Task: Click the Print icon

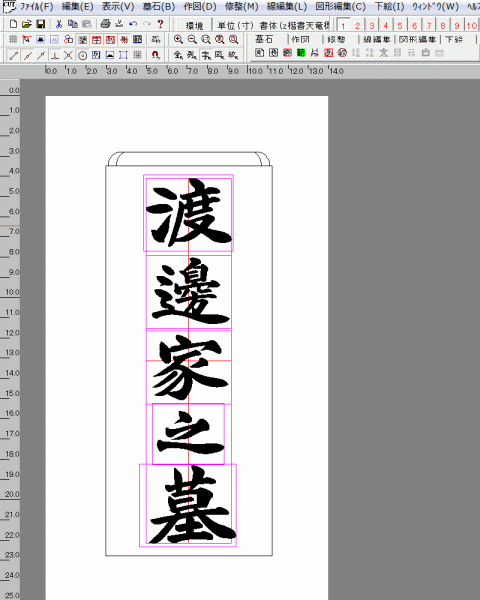Action: 105,24
